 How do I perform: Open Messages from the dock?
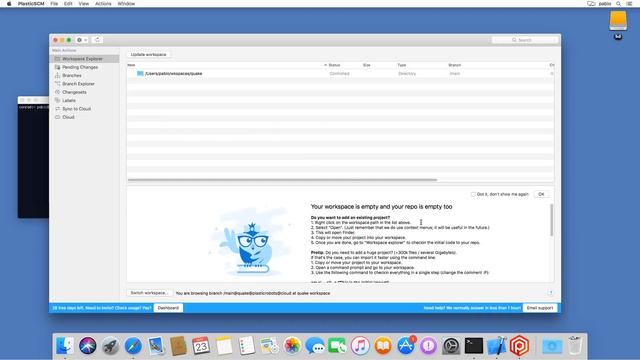pyautogui.click(x=315, y=346)
